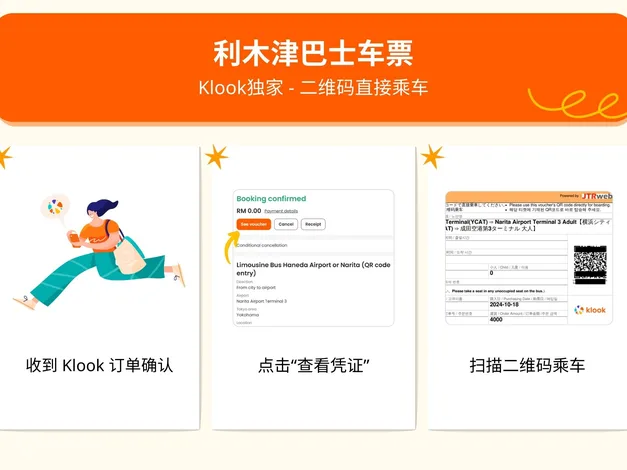This screenshot has width=627, height=470.
Task: Click the Limousine Bus Haneda Airport title text
Action: coord(313,269)
